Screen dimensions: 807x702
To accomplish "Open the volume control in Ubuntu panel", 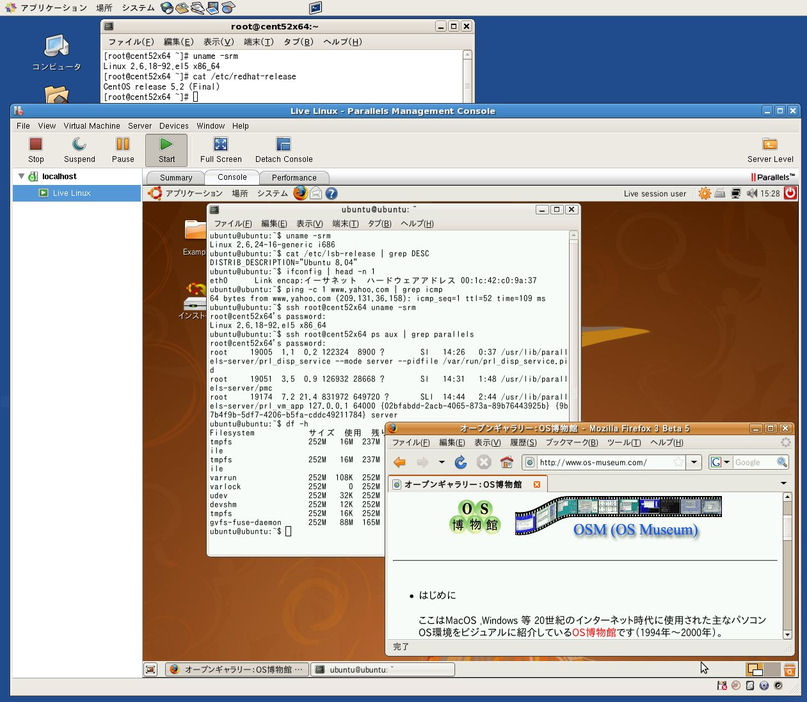I will 752,194.
